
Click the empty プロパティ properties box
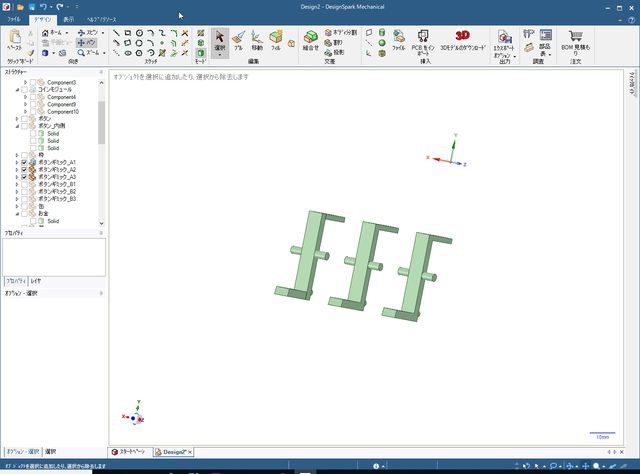[54, 257]
